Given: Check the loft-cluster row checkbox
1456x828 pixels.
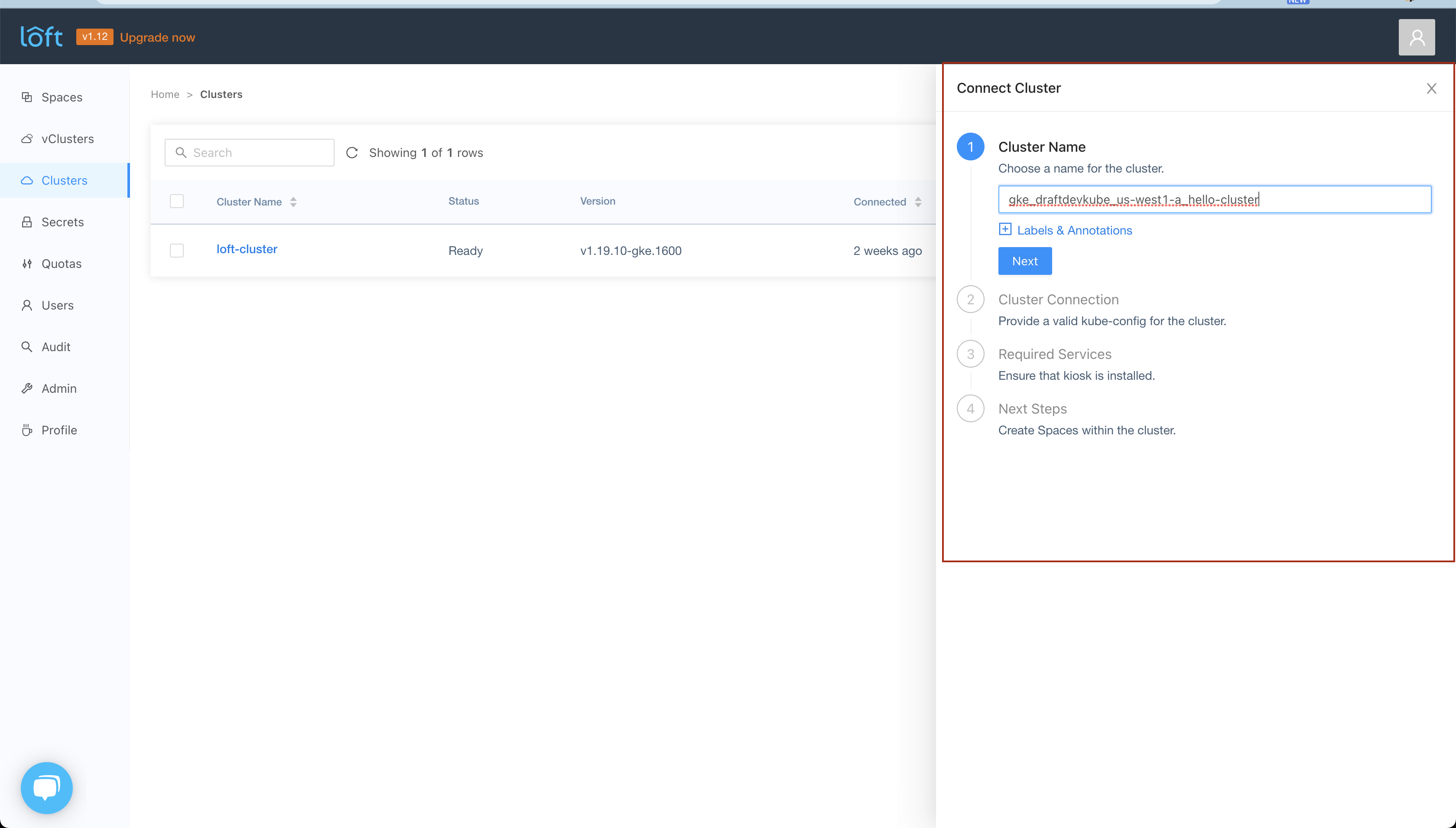Looking at the screenshot, I should pos(177,251).
